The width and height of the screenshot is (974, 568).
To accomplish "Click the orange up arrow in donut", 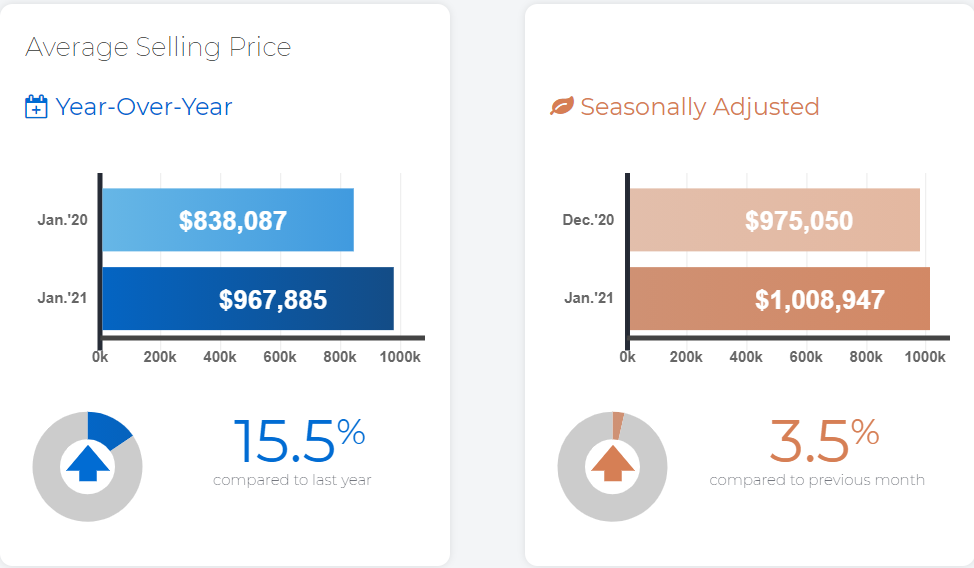I will [612, 464].
